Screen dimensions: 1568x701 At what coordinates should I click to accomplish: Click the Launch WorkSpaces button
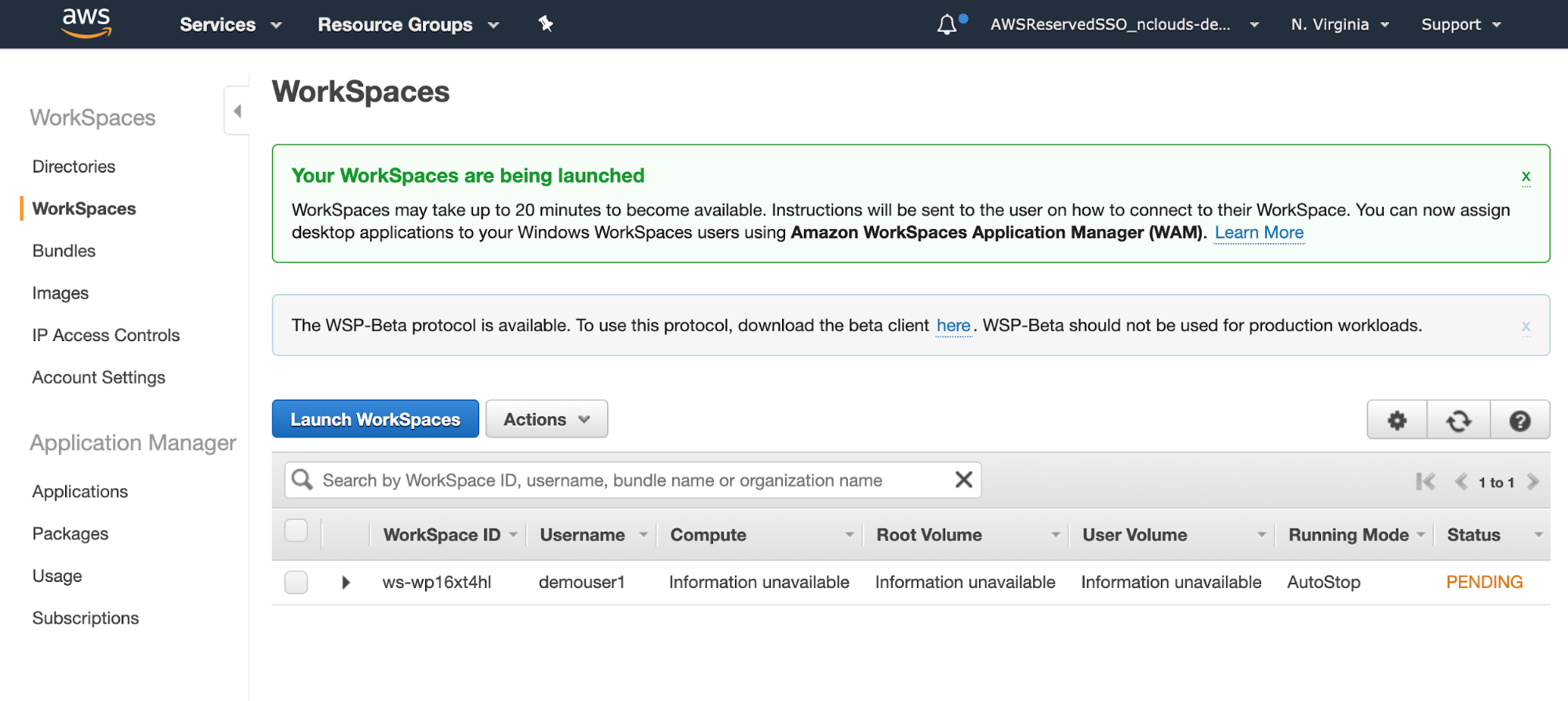pos(376,420)
